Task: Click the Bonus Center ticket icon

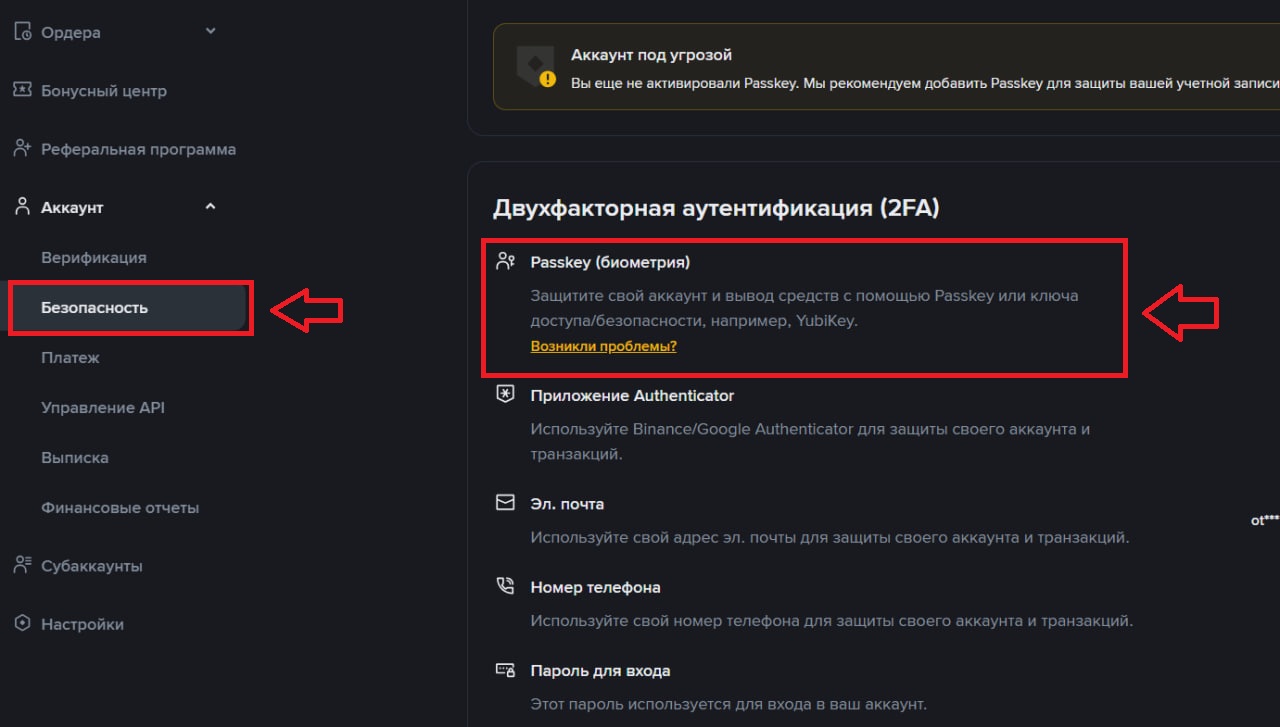Action: point(22,90)
